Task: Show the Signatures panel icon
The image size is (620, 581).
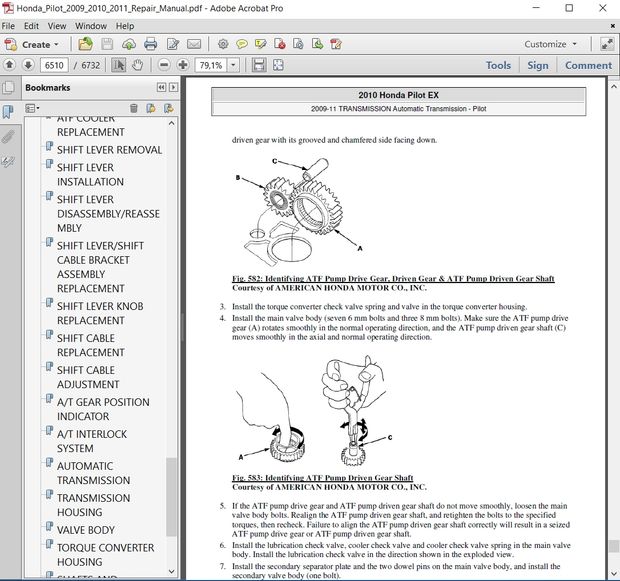Action: pos(8,161)
